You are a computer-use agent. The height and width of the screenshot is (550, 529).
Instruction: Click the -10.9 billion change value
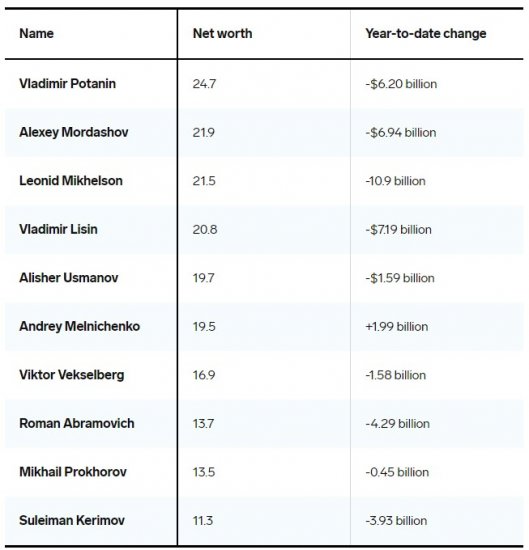395,181
